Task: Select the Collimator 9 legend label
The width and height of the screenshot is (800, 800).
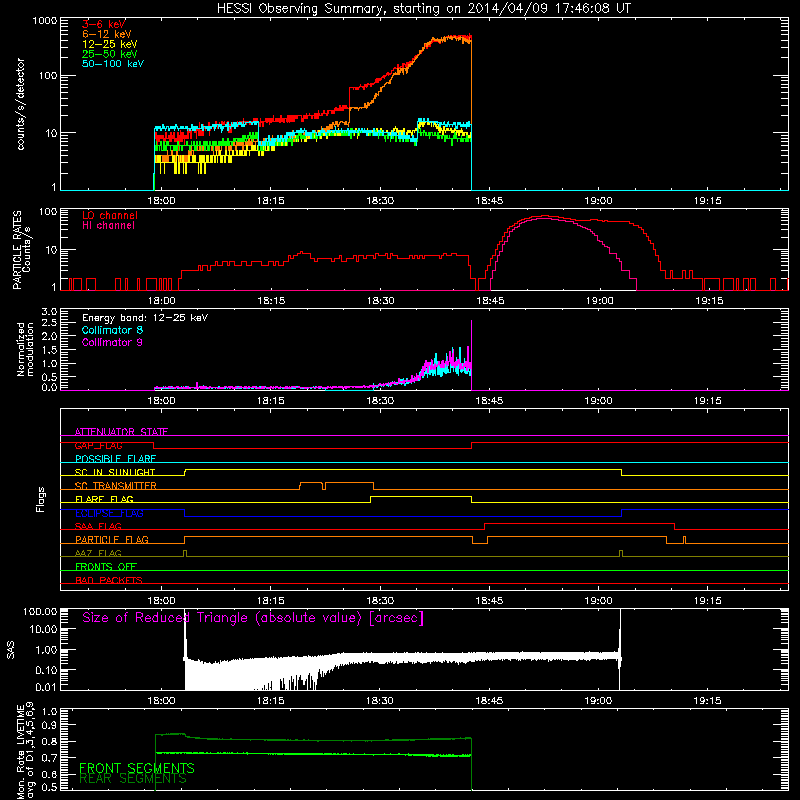Action: [x=112, y=342]
